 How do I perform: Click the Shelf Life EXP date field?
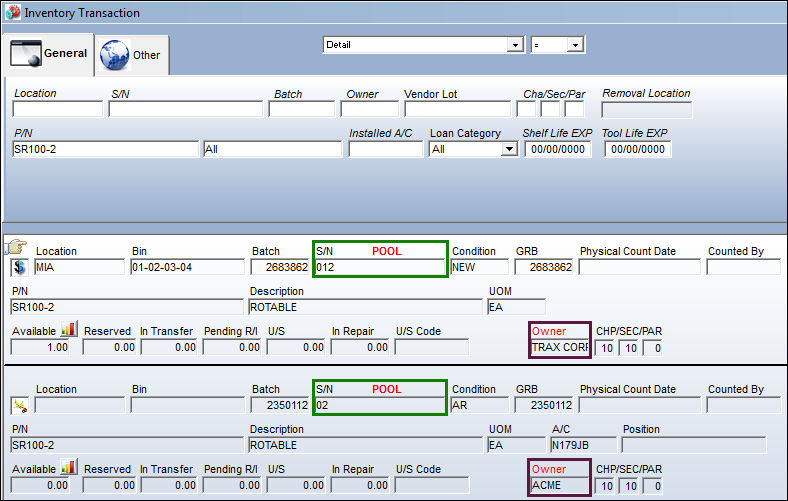[558, 149]
